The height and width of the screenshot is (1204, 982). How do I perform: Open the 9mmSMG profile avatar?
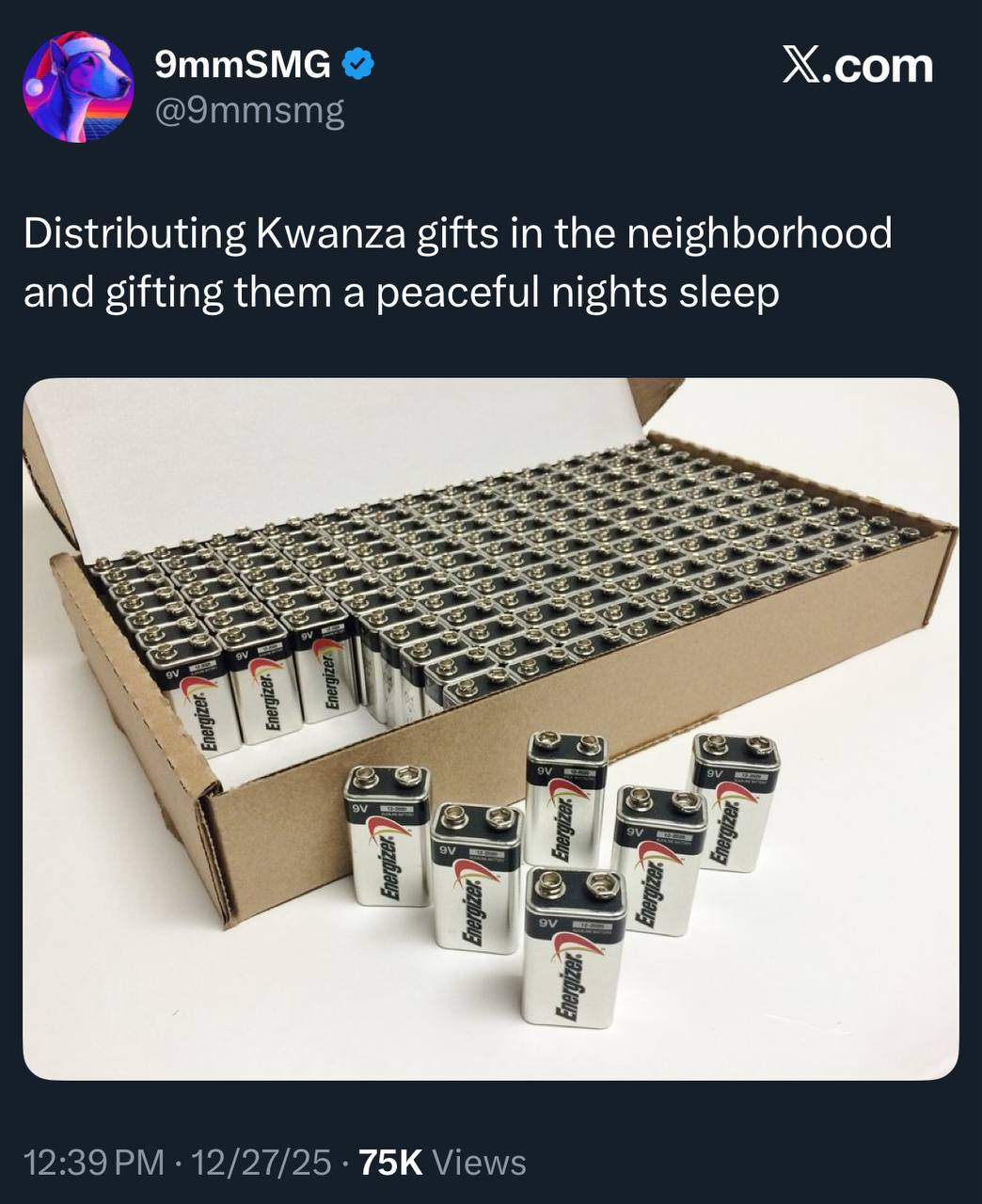coord(78,87)
